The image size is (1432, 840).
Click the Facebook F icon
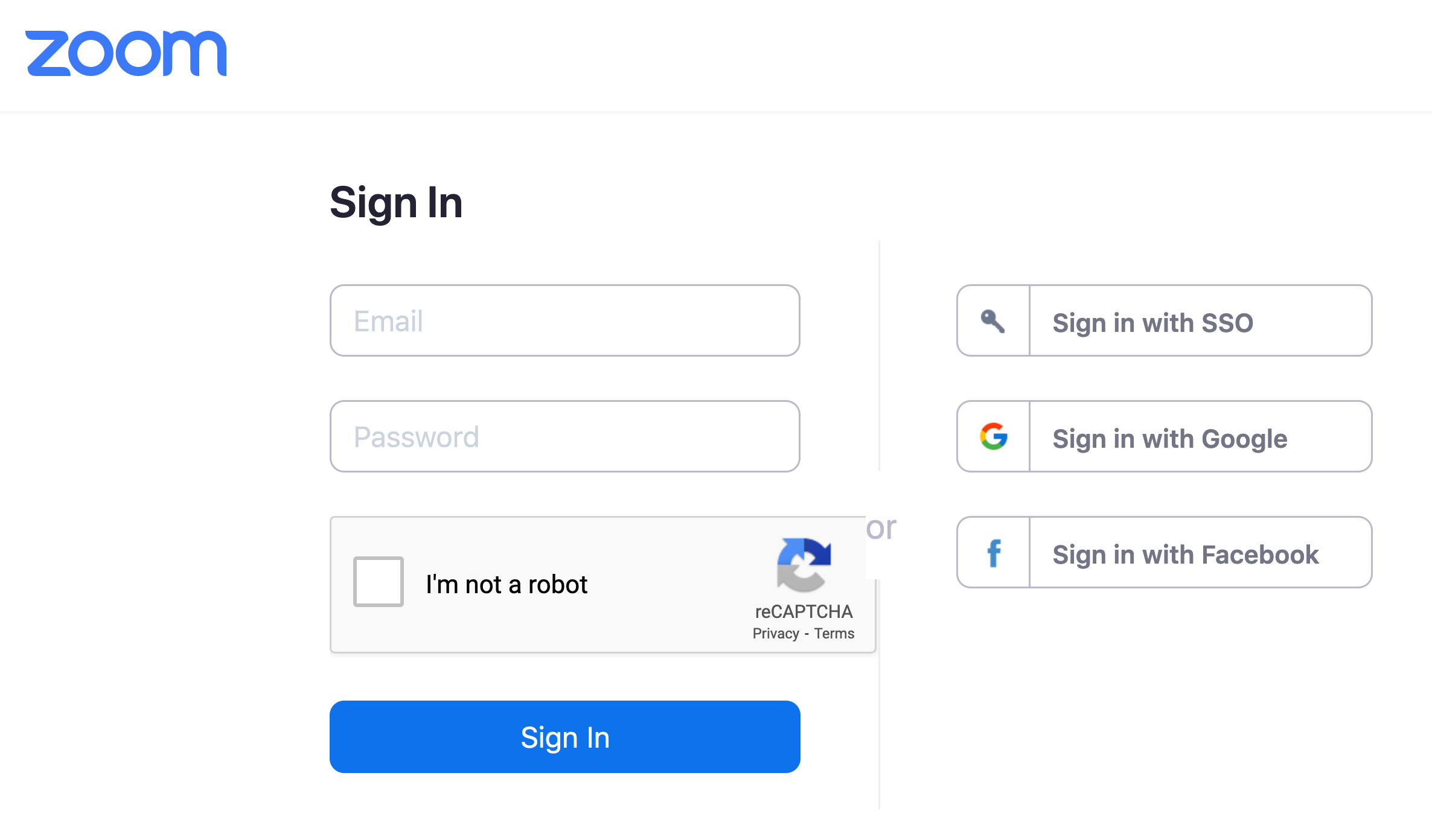click(x=993, y=553)
